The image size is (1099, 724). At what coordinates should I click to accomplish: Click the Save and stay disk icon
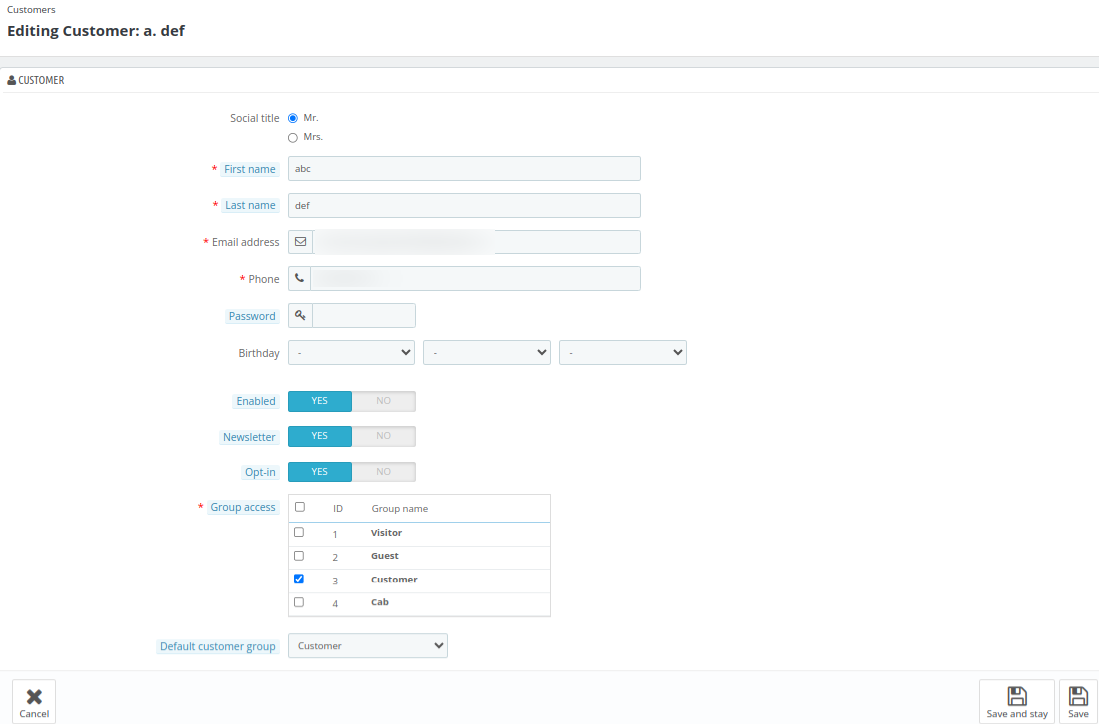click(1017, 696)
